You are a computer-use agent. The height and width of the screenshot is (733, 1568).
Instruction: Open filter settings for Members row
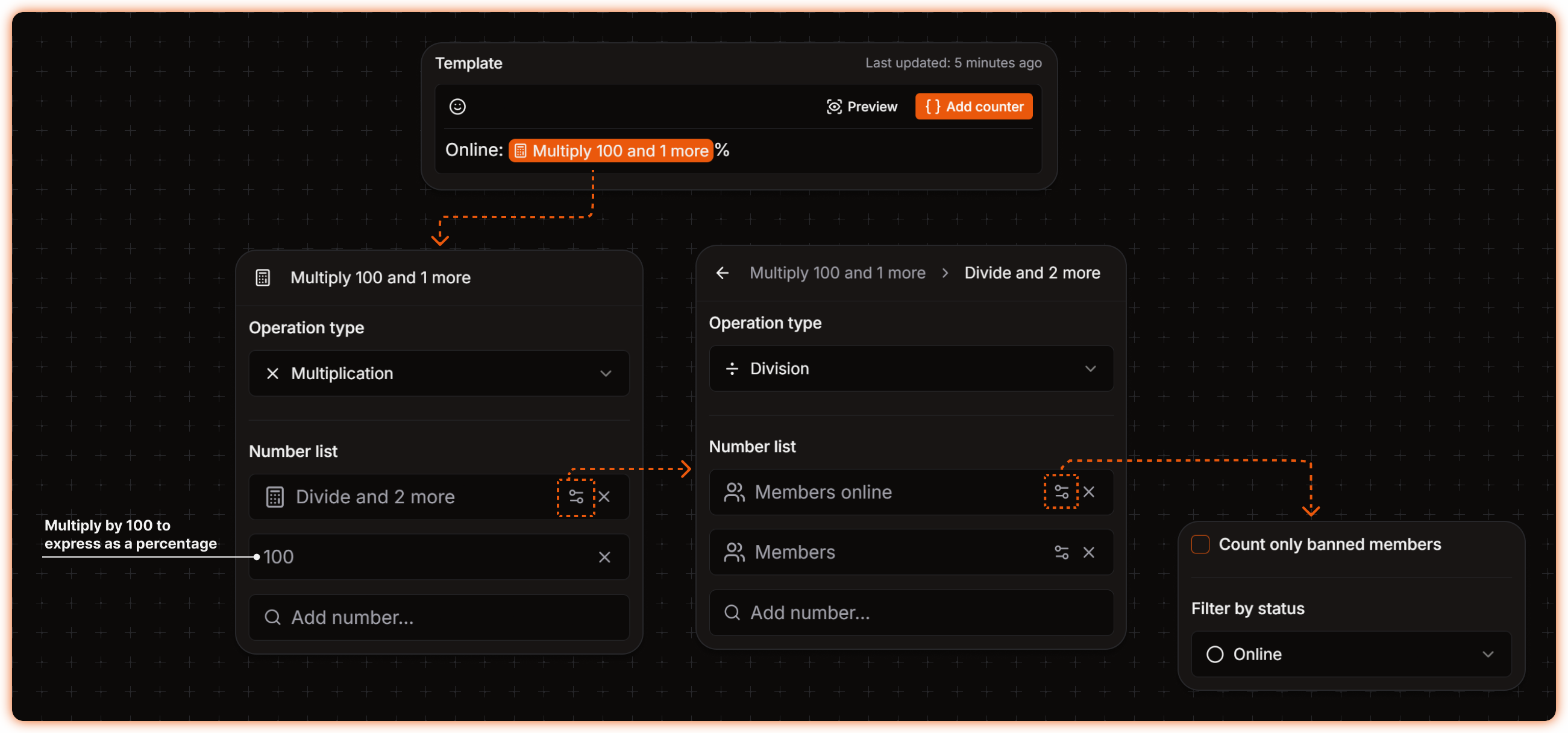pyautogui.click(x=1061, y=552)
